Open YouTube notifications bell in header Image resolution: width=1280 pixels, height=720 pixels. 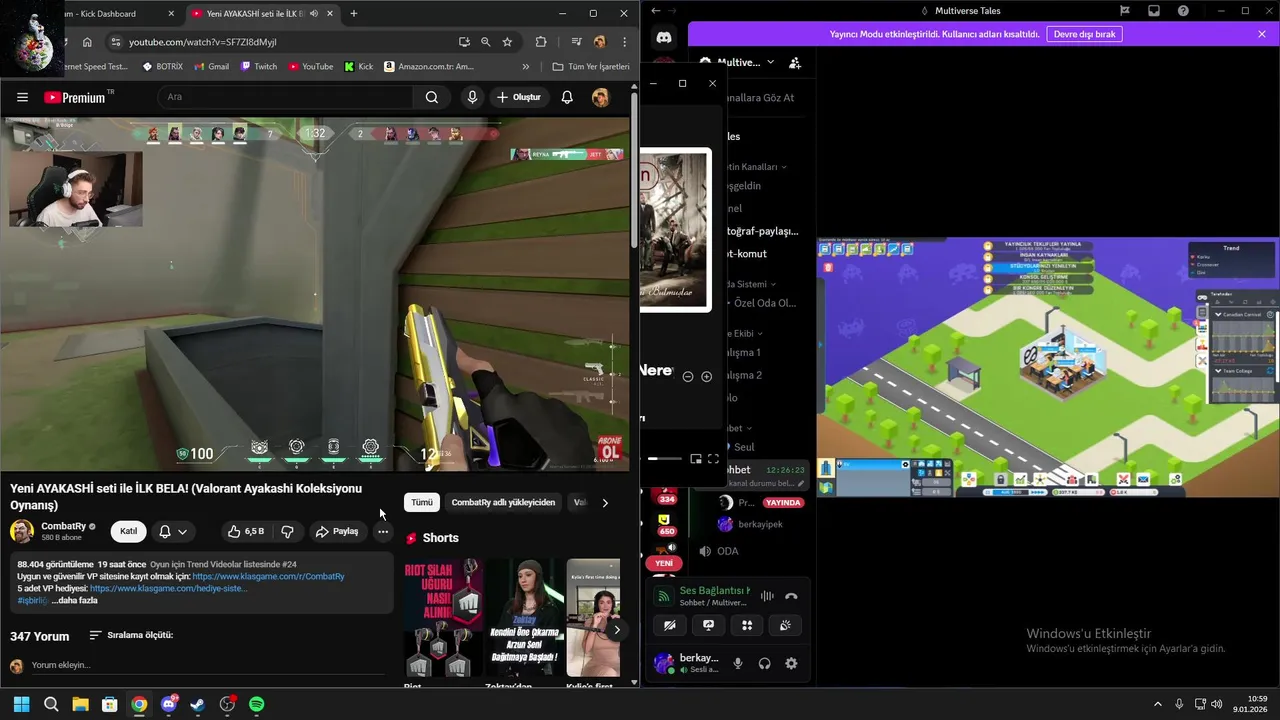click(x=567, y=97)
